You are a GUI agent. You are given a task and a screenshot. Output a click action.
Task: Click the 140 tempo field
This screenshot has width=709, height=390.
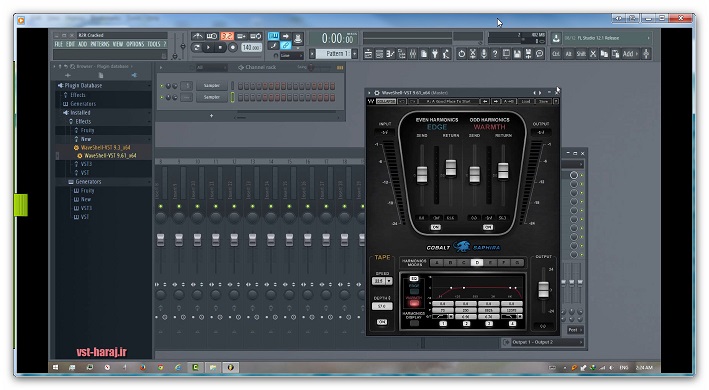[x=251, y=47]
